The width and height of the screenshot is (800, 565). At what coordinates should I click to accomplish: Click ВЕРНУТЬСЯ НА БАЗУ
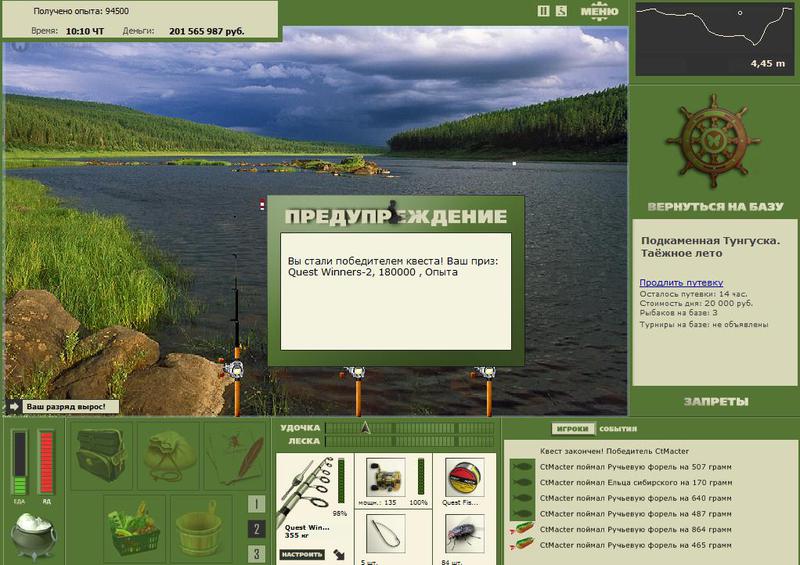coord(715,207)
